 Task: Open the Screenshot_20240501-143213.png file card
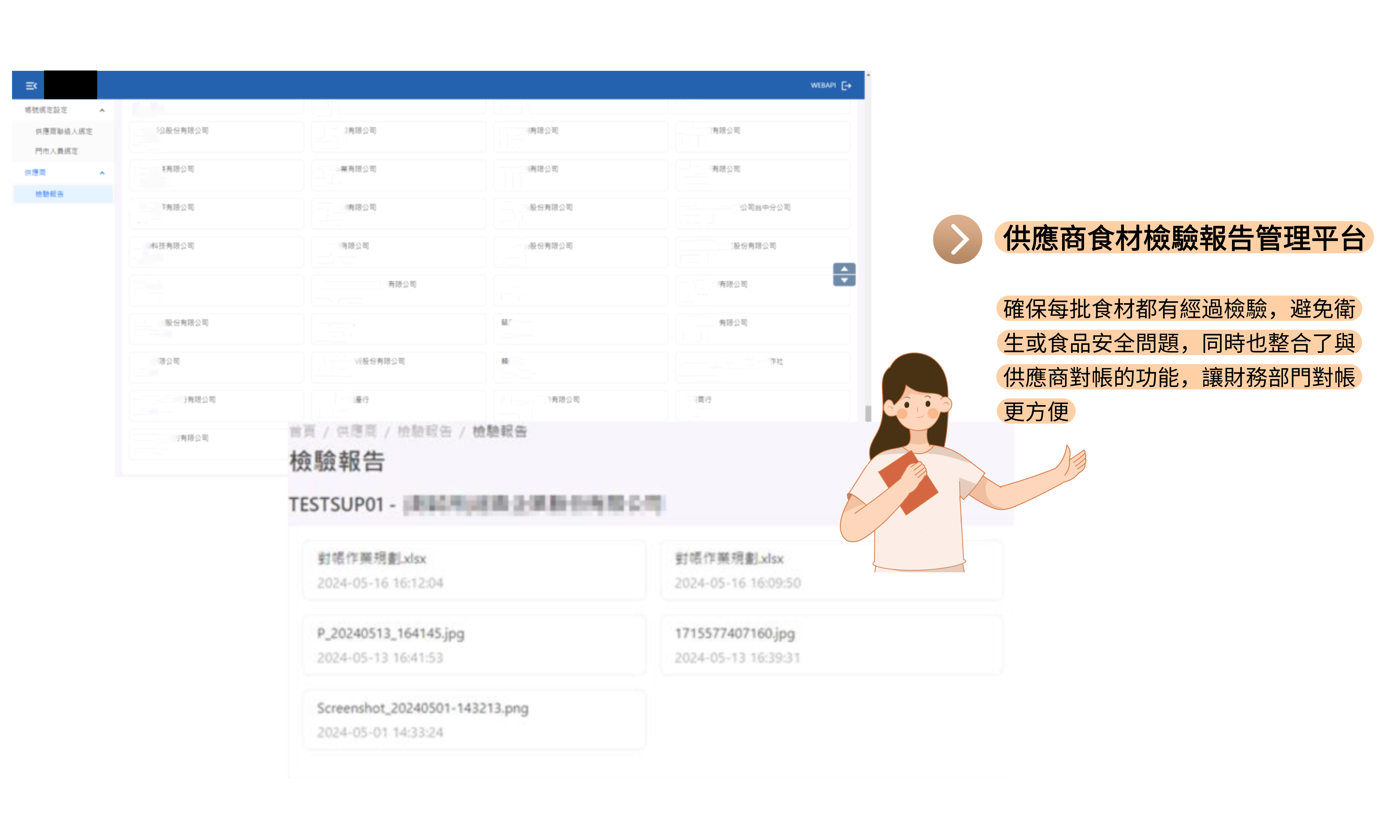[x=474, y=720]
